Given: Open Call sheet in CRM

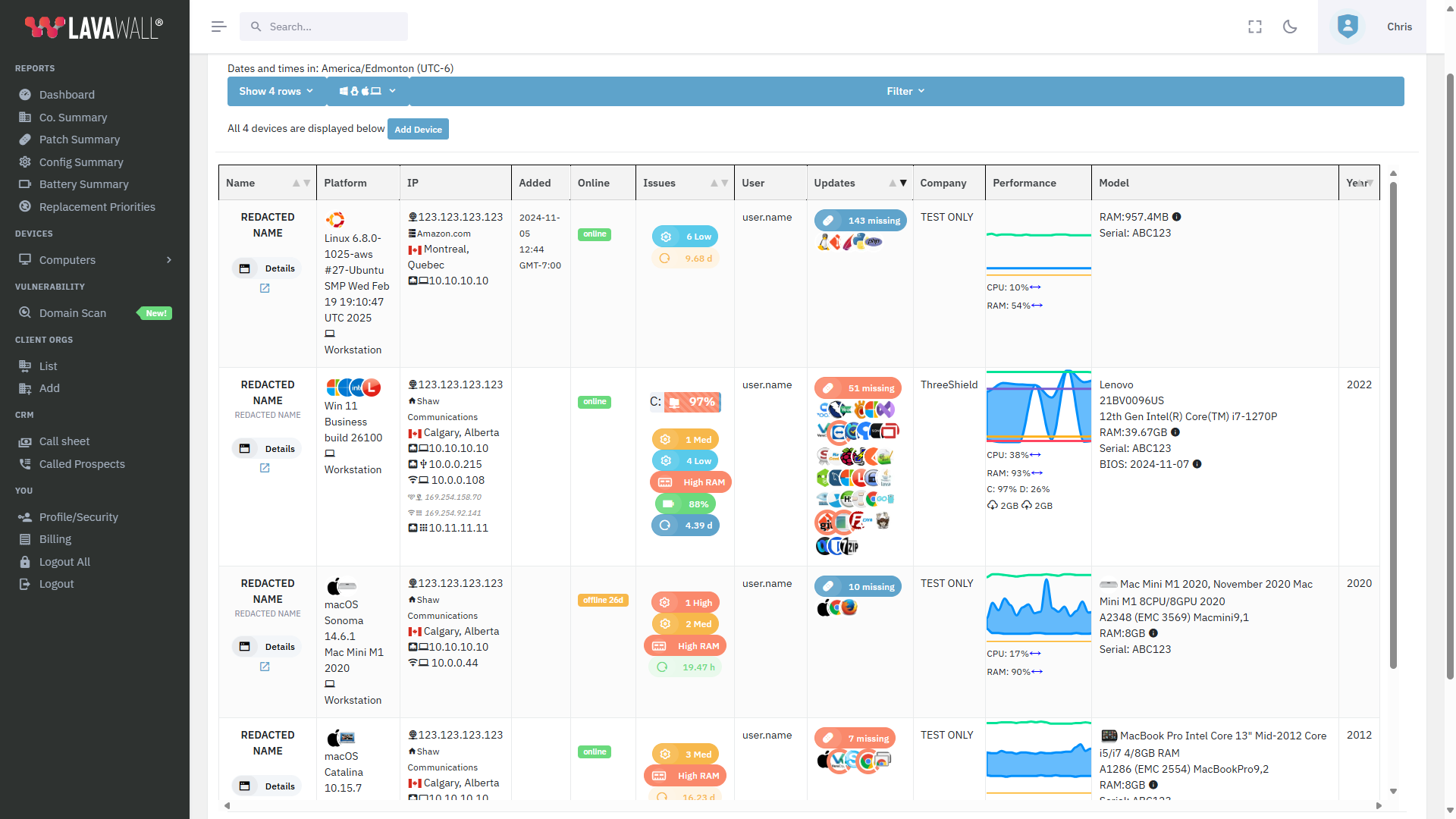Looking at the screenshot, I should pos(64,441).
